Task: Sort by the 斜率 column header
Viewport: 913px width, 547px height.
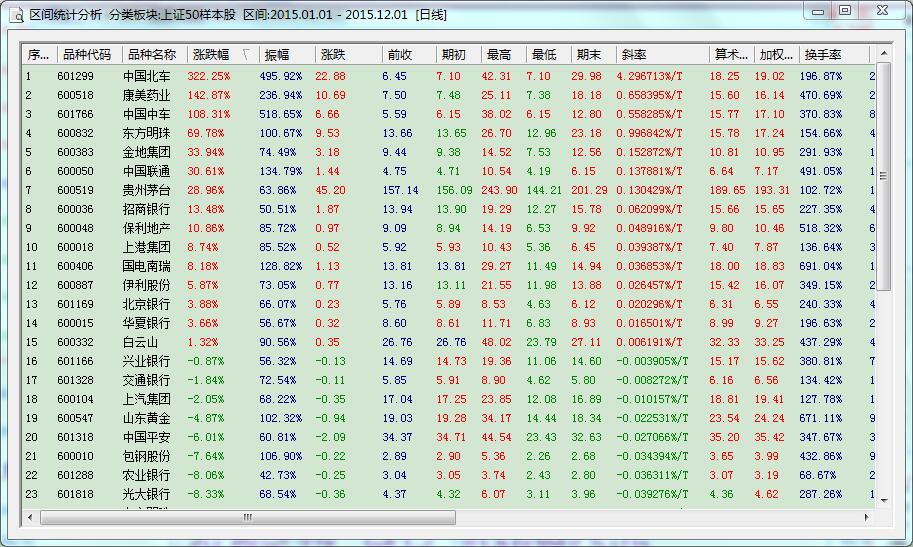Action: tap(663, 55)
